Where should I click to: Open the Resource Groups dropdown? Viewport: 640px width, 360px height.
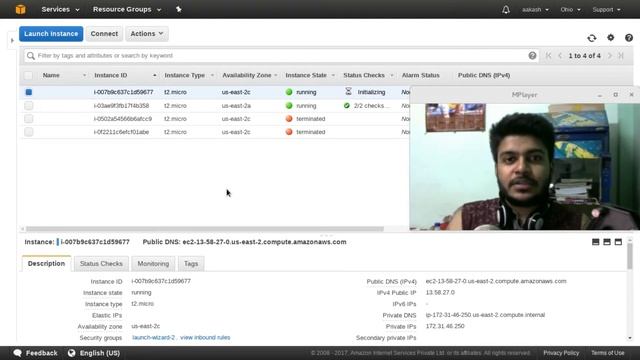127,9
